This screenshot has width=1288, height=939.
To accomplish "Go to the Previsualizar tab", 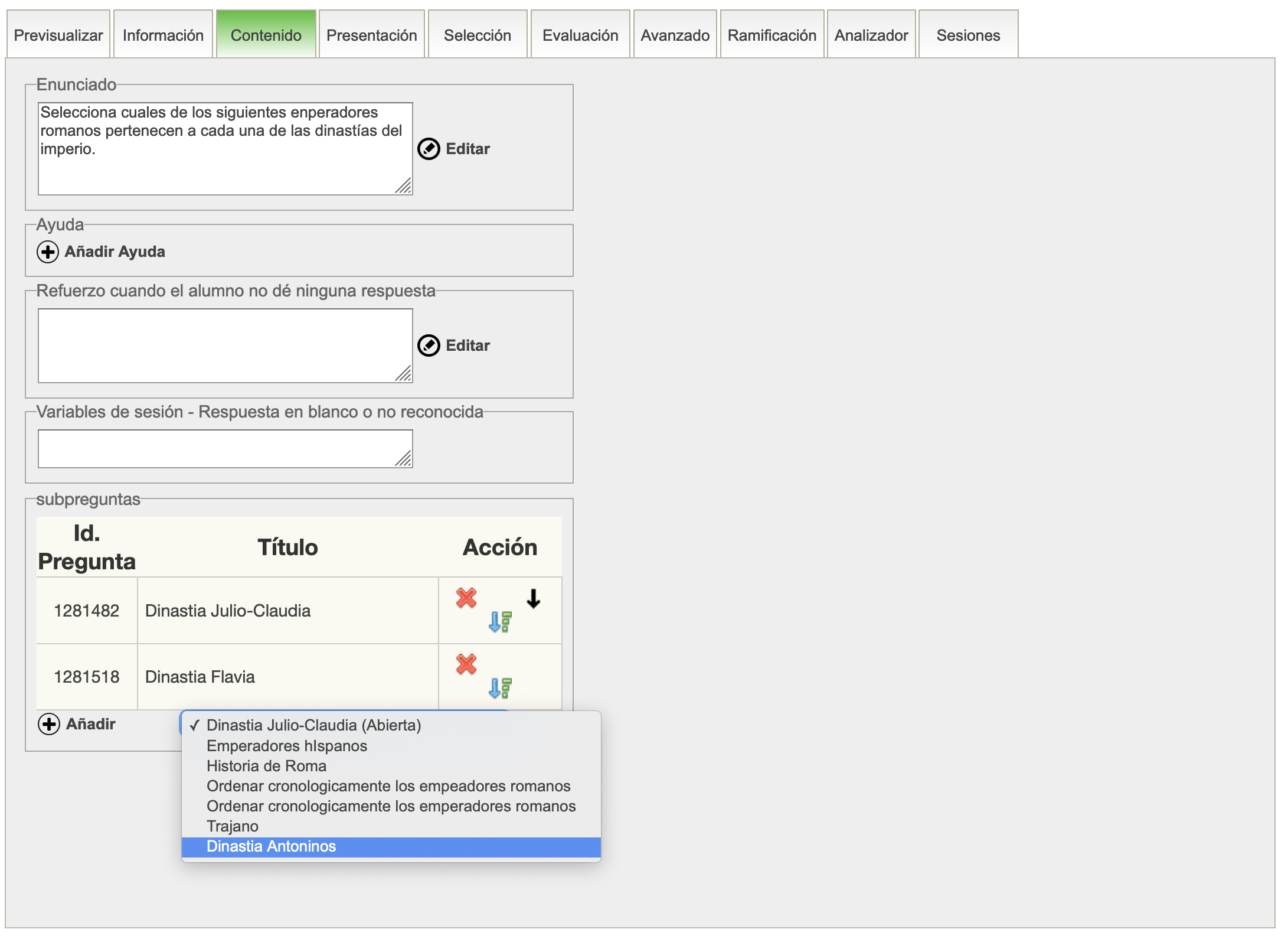I will [58, 35].
